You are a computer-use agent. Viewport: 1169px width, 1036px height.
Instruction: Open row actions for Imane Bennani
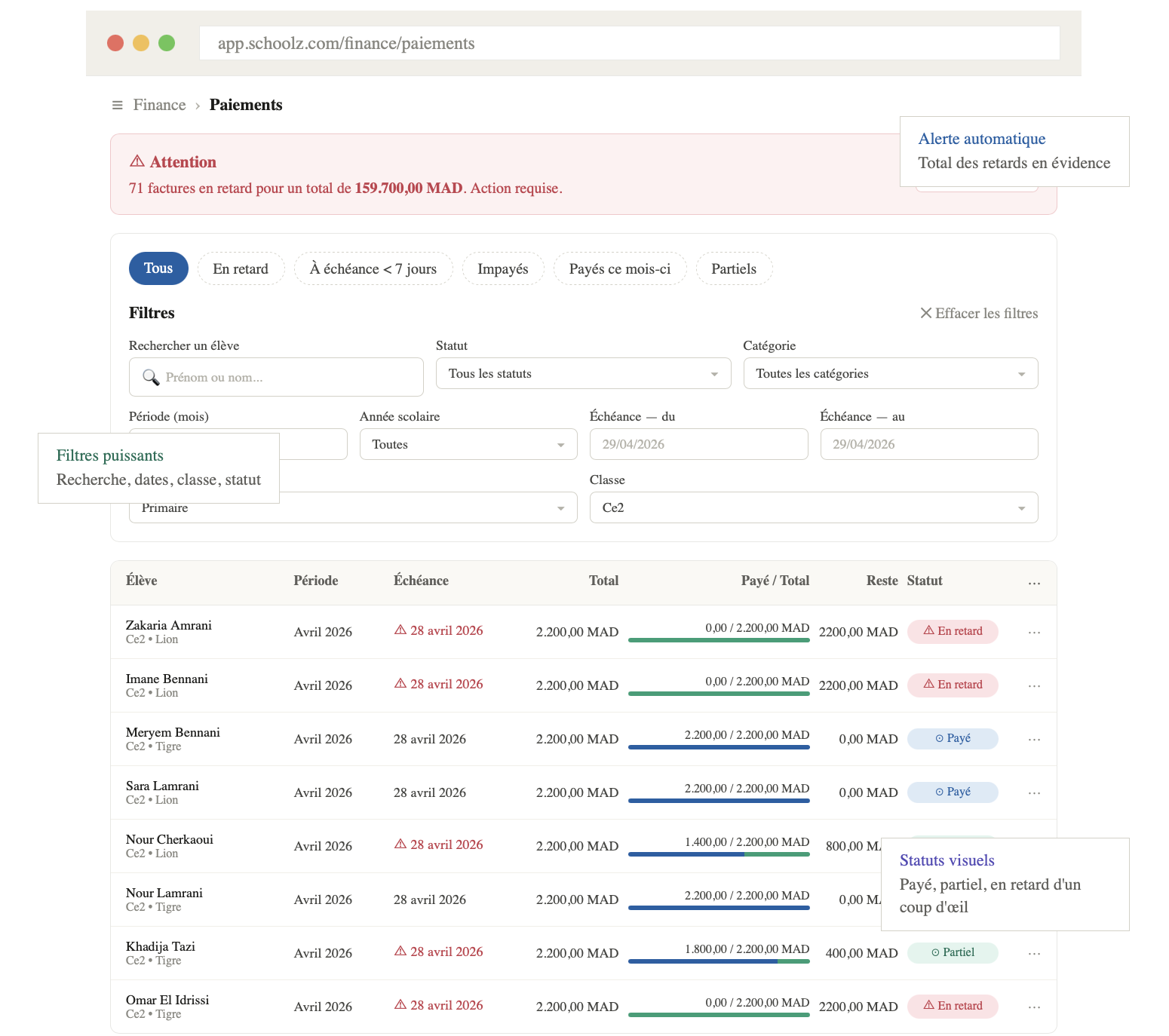point(1034,686)
